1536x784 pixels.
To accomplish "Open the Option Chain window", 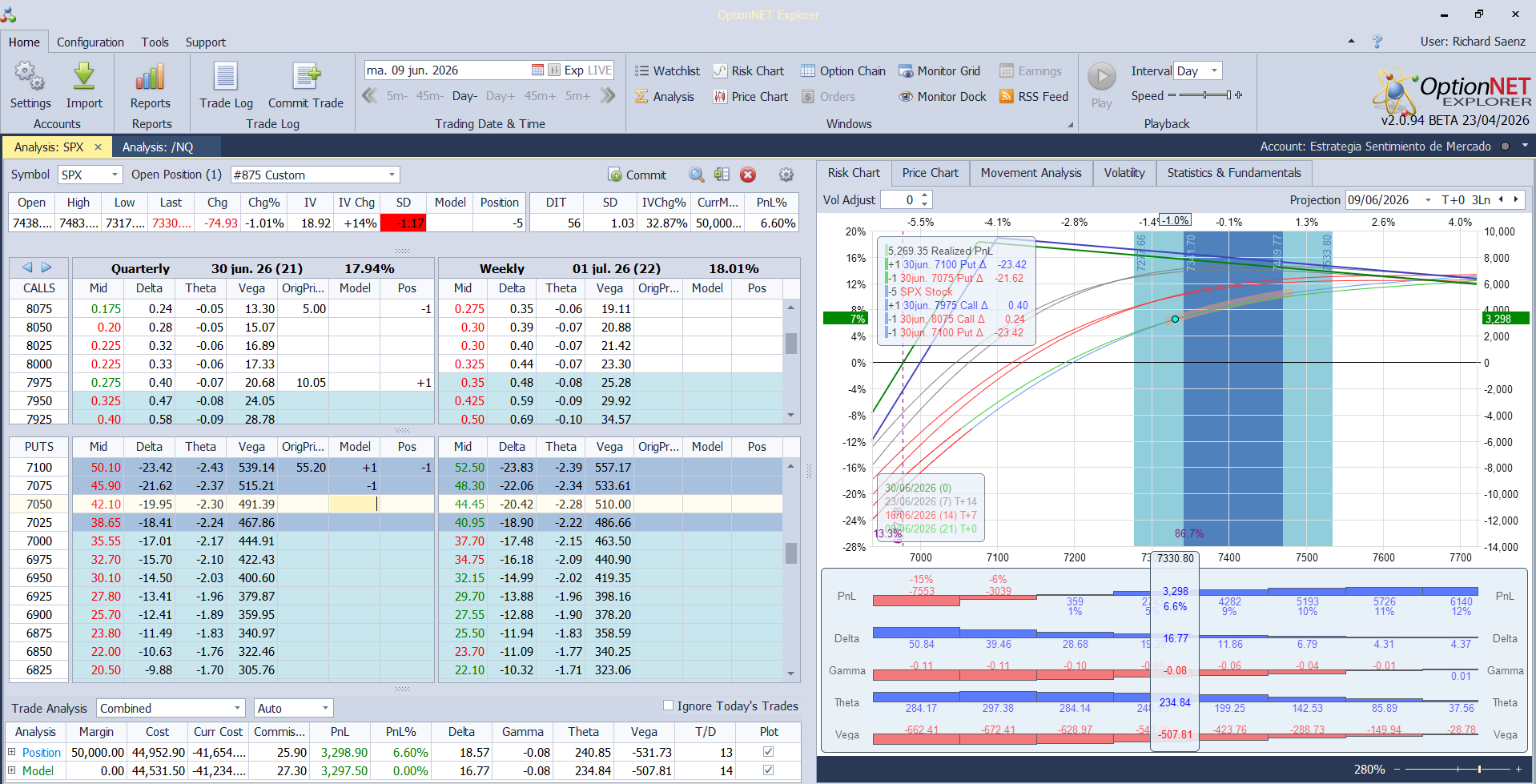I will tap(843, 71).
